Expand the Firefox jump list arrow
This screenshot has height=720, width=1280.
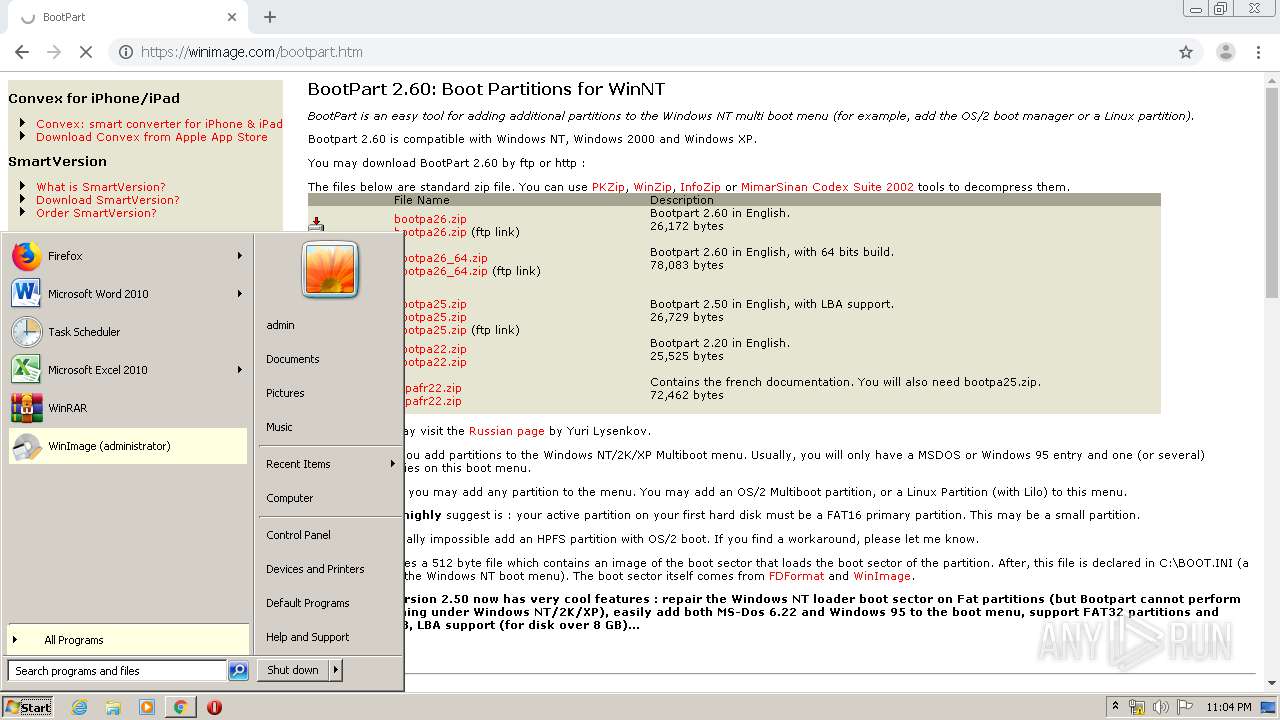point(239,256)
